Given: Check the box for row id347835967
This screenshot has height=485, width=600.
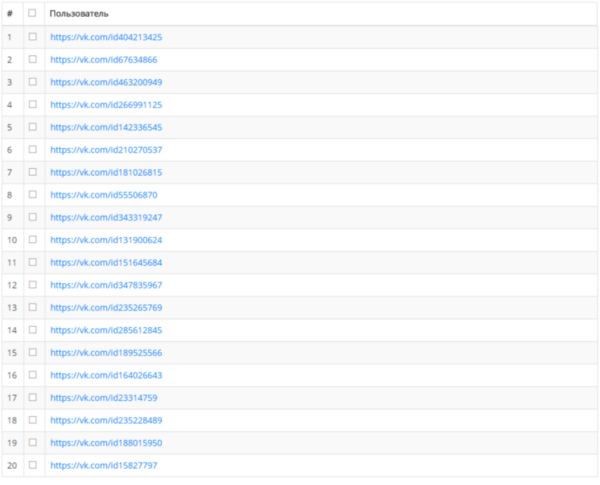Looking at the screenshot, I should [33, 285].
